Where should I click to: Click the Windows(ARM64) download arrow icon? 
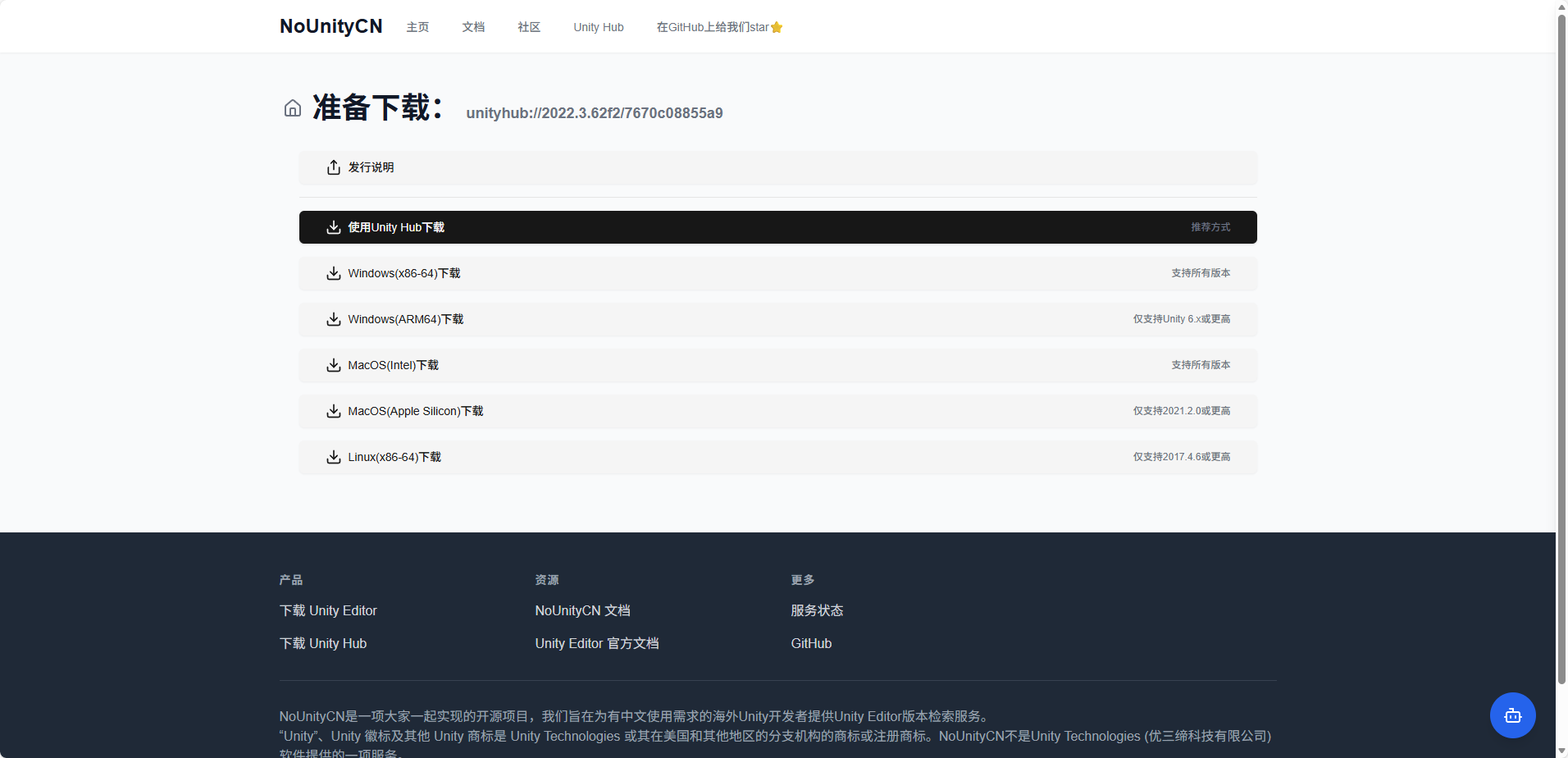[334, 319]
